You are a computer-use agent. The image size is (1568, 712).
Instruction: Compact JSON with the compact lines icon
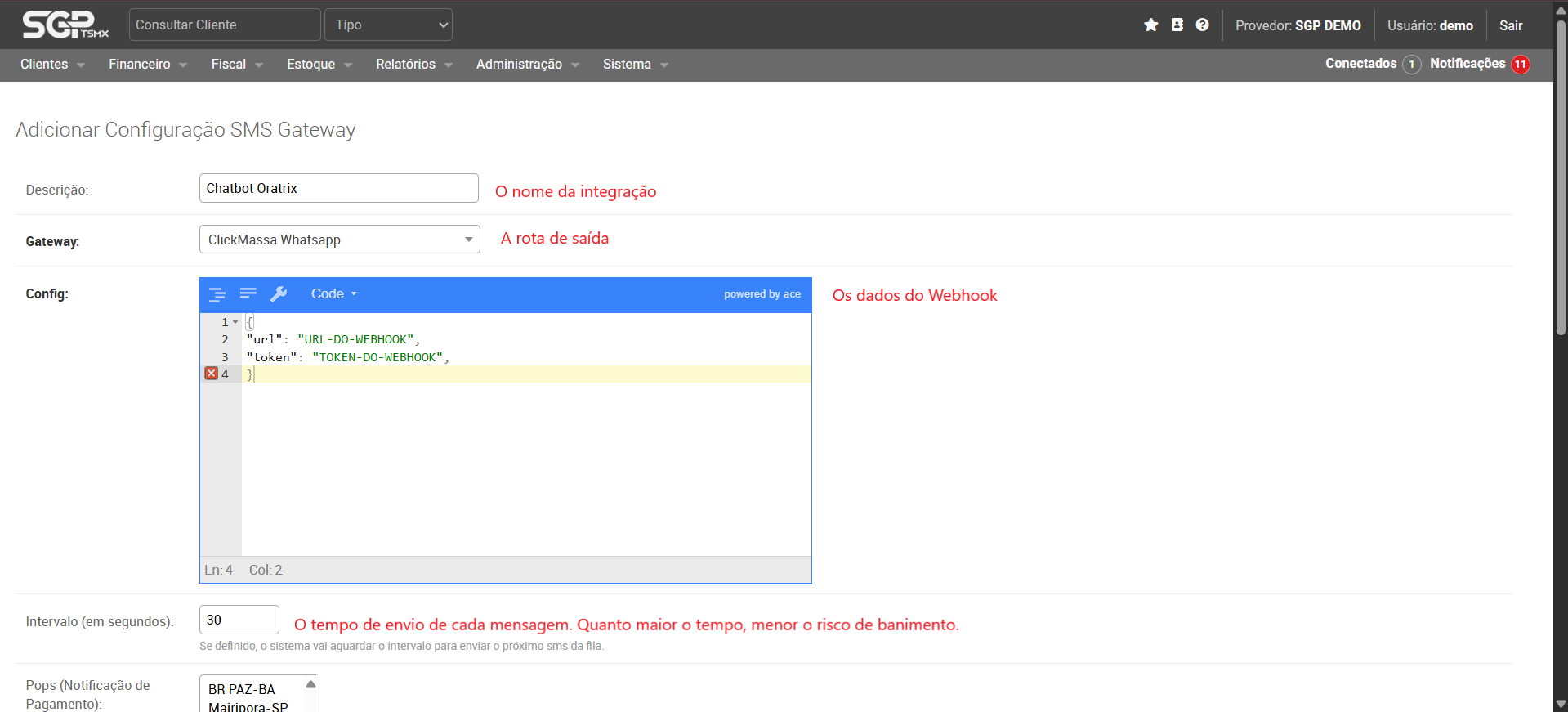pos(248,293)
